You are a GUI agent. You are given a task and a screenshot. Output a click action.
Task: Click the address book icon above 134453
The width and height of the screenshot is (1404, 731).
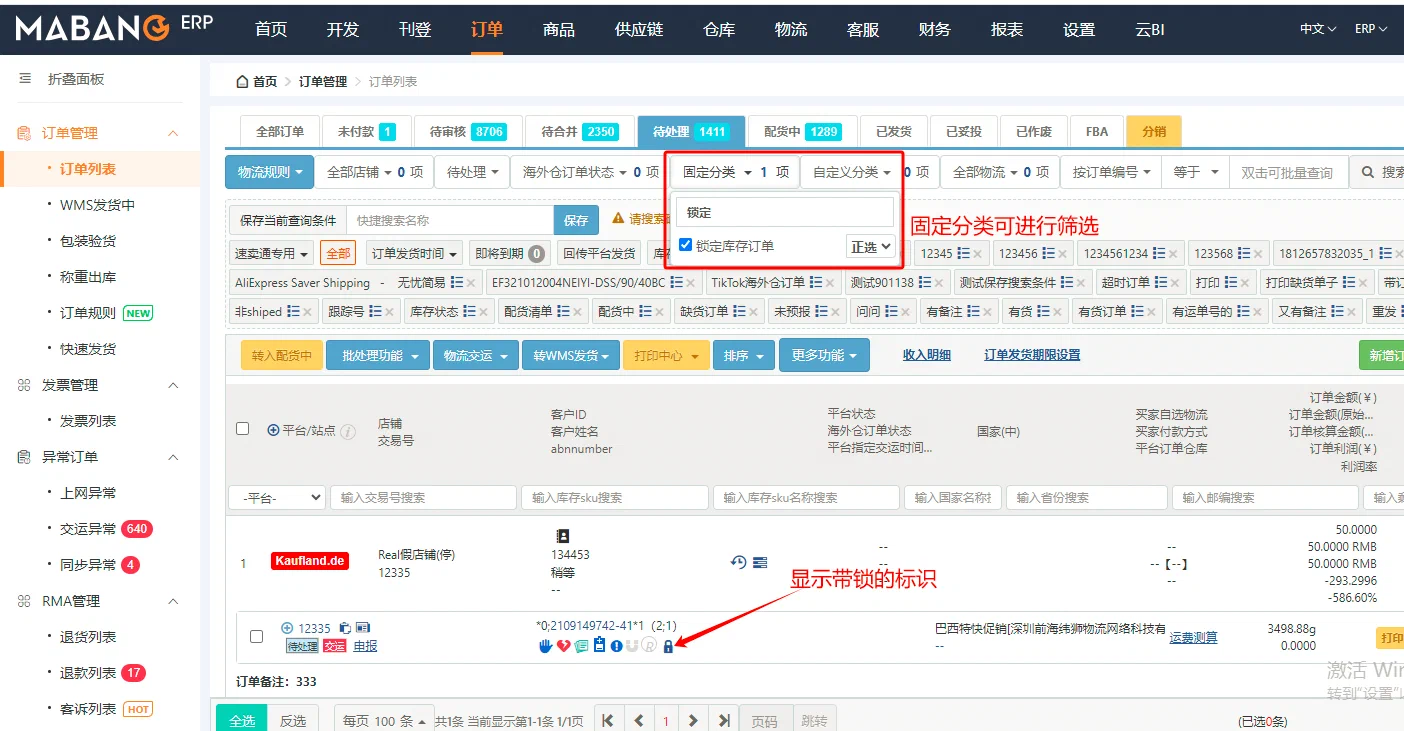pos(562,536)
